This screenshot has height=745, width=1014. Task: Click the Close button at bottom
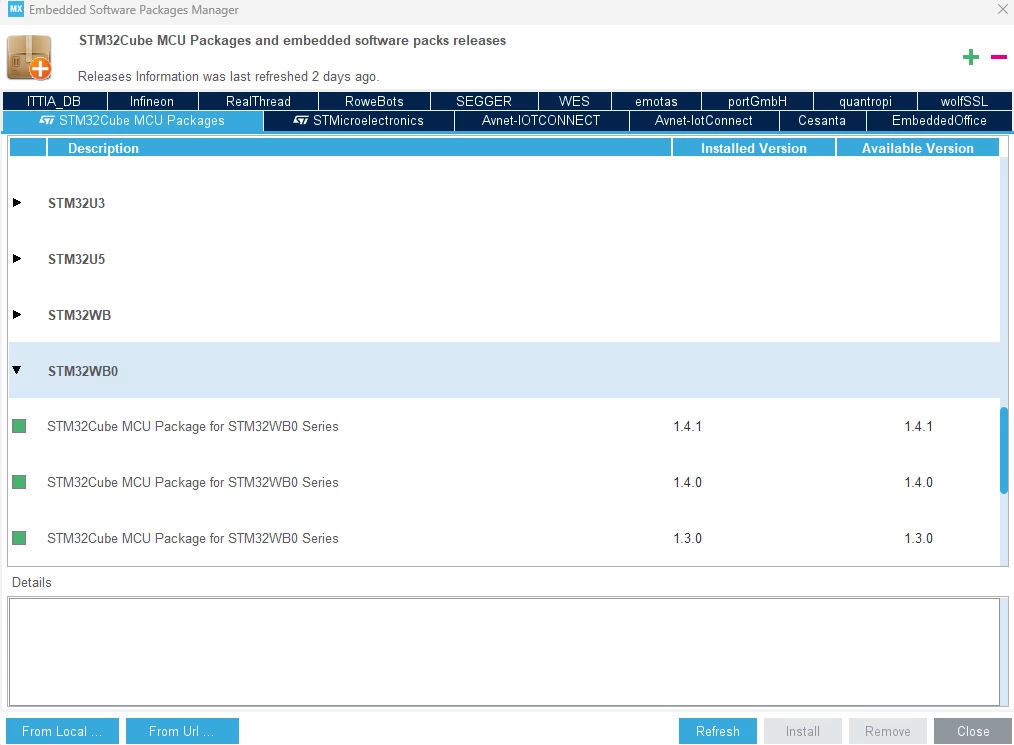point(973,731)
